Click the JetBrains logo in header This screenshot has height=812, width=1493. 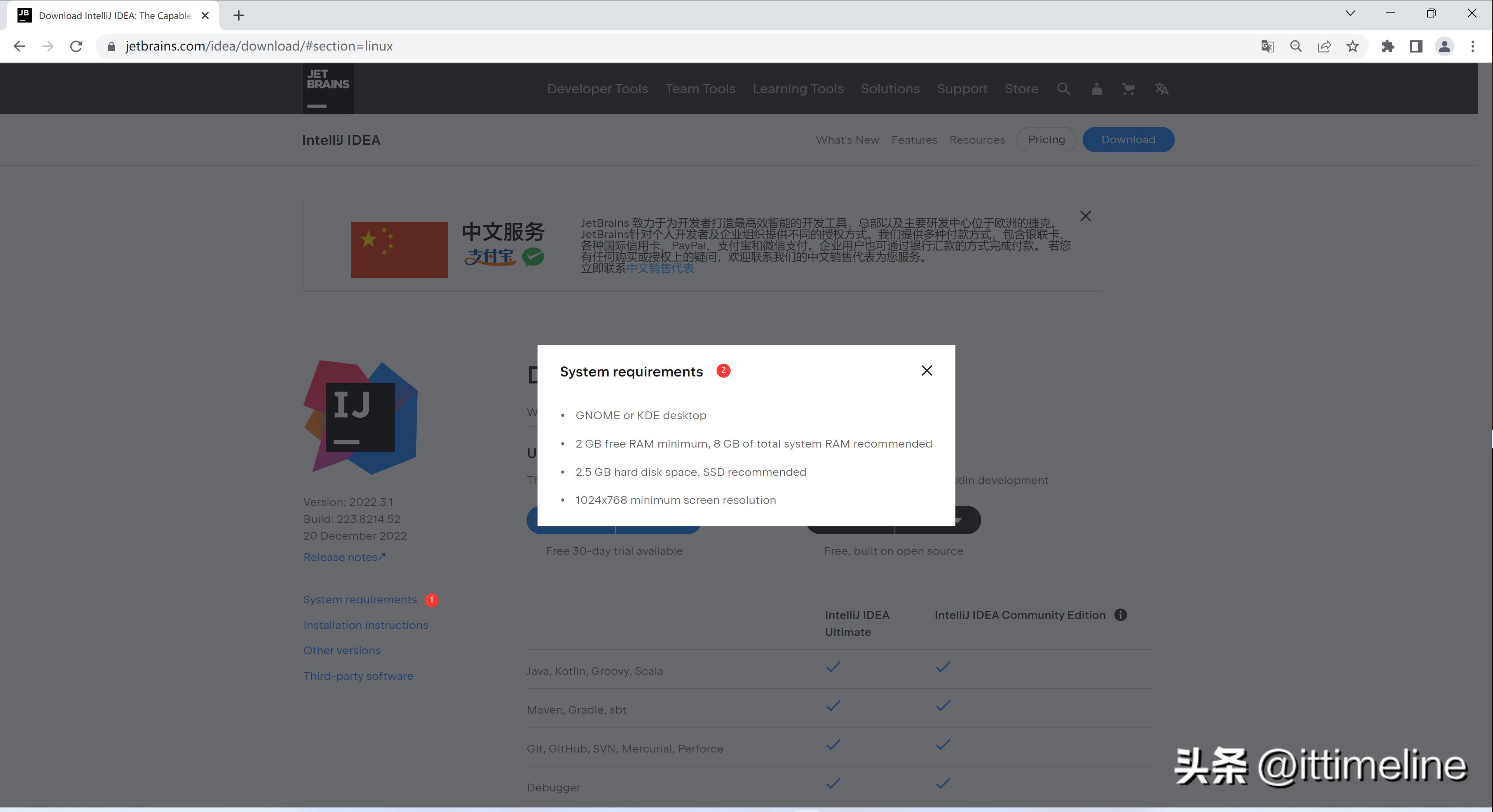tap(328, 89)
